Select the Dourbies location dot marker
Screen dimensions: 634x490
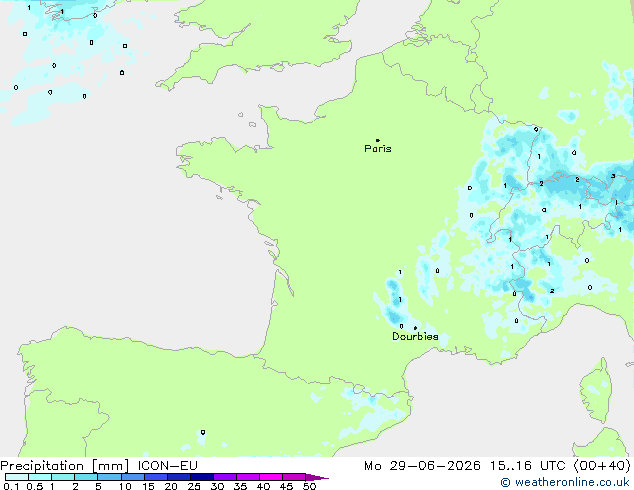[415, 328]
